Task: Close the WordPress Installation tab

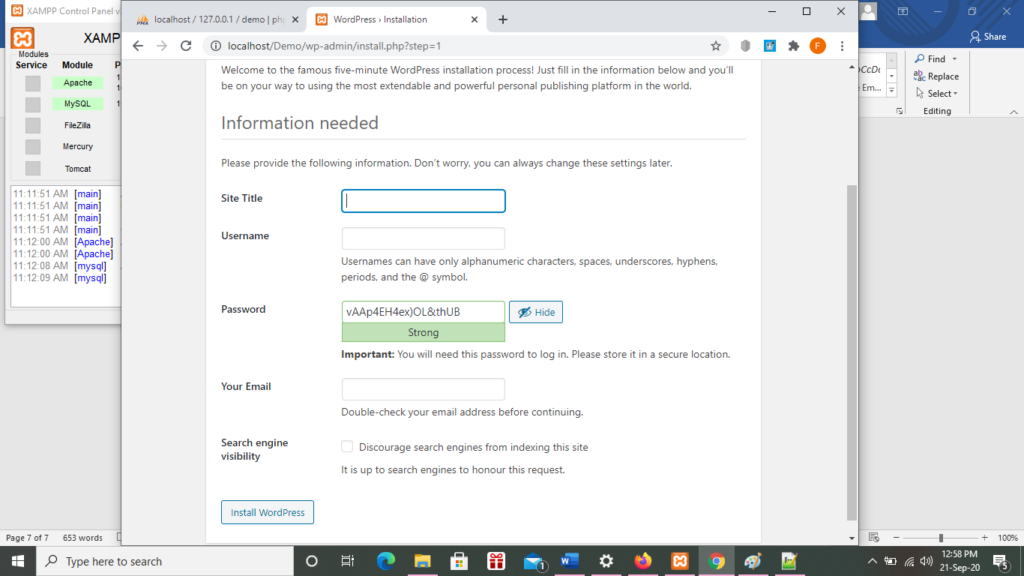Action: coord(474,20)
